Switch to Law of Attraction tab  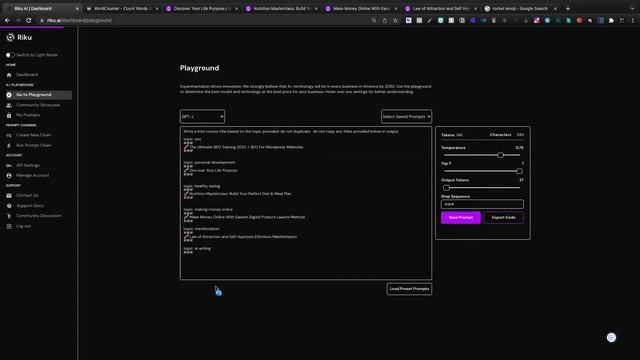(x=440, y=9)
